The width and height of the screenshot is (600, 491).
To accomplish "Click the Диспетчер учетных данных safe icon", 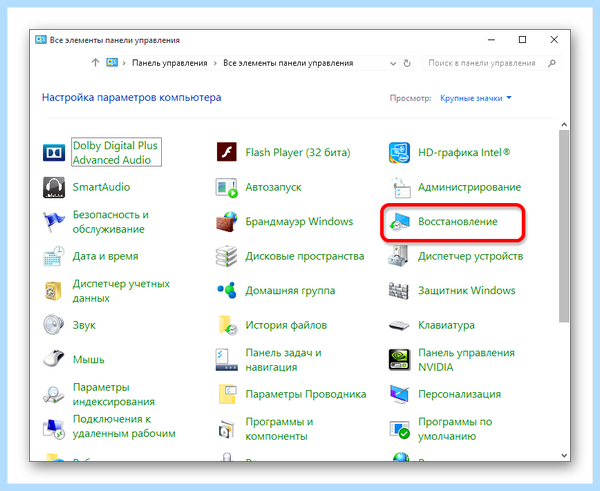I will click(53, 291).
